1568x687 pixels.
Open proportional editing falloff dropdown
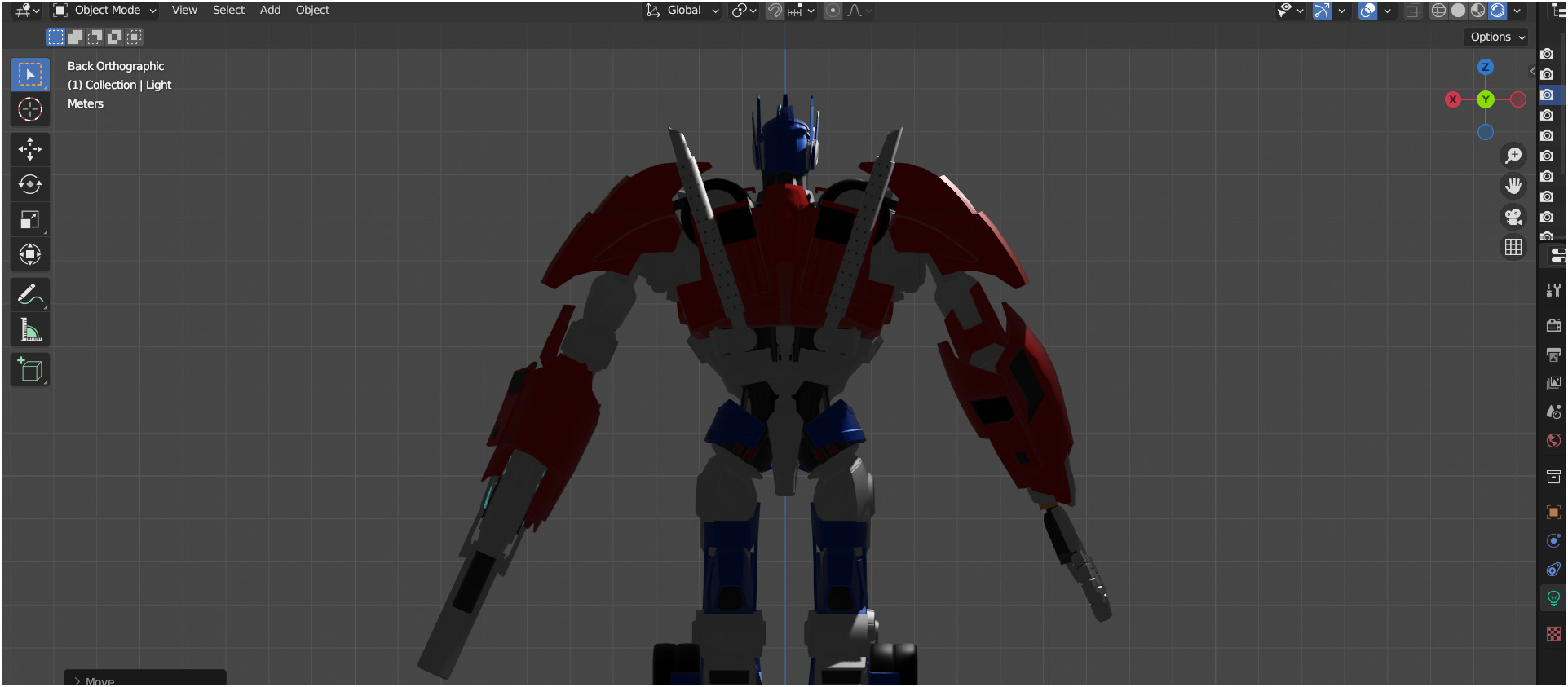[859, 11]
